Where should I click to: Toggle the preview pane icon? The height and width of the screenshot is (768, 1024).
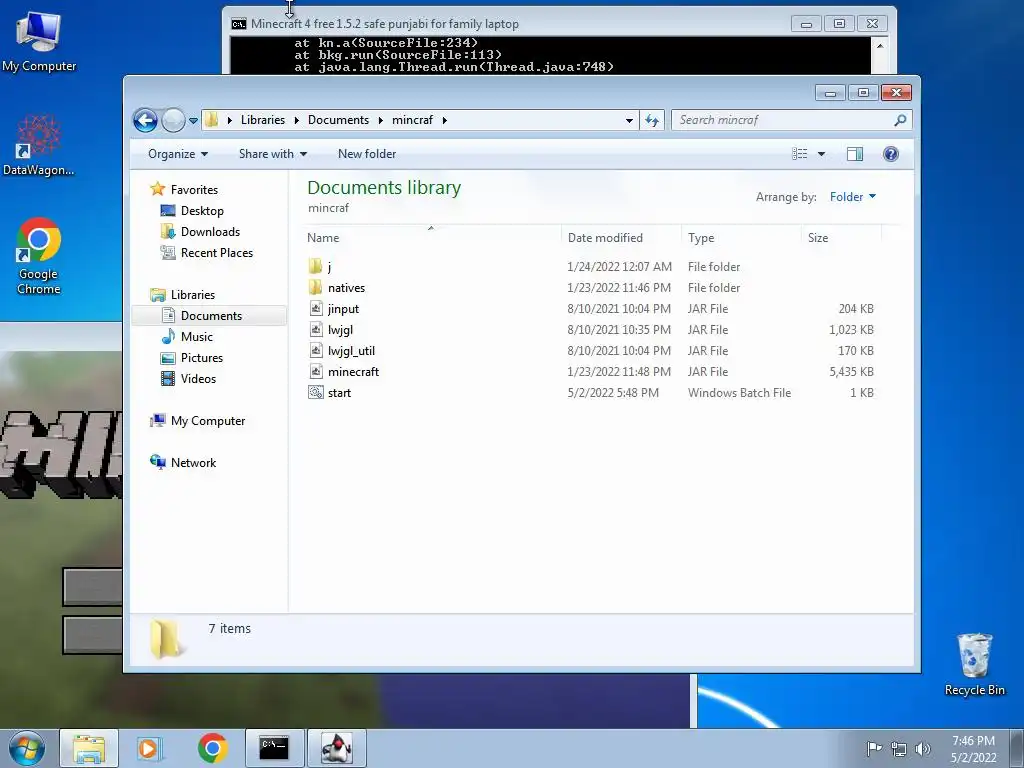854,154
